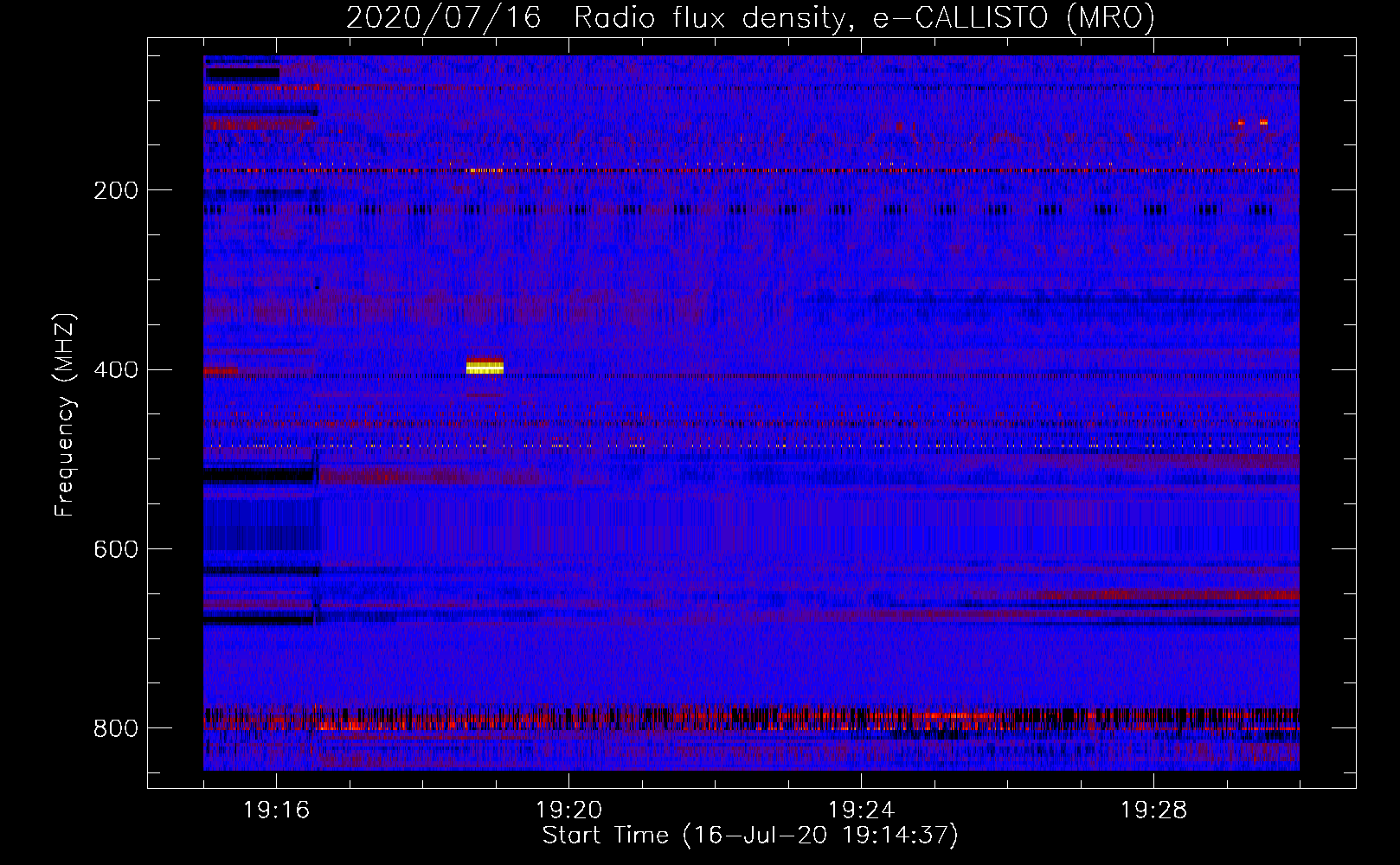Click the 'Frequency (MHZ)' axis label
Viewport: 1400px width, 865px height.
(x=64, y=415)
